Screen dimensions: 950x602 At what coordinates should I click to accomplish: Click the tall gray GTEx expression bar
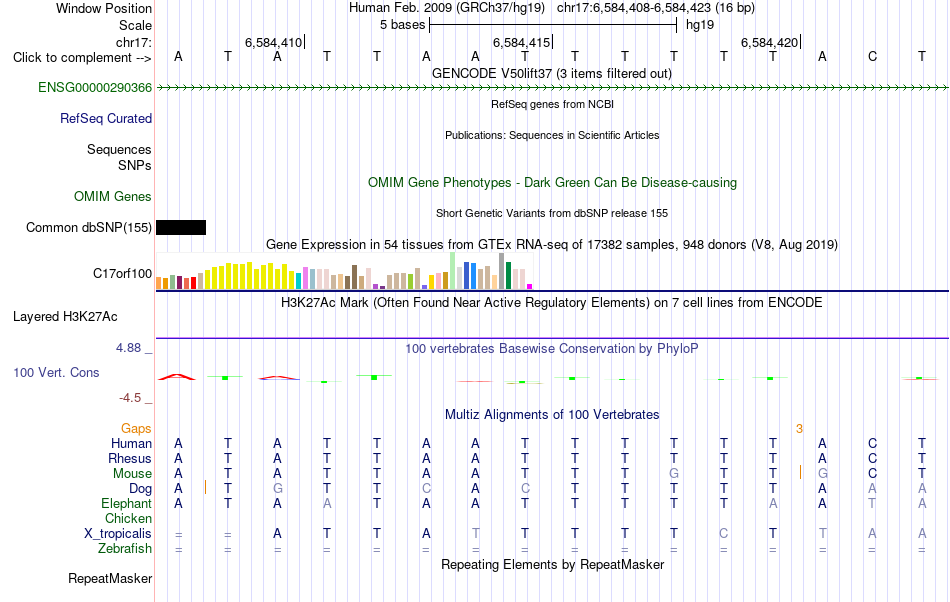(x=502, y=271)
